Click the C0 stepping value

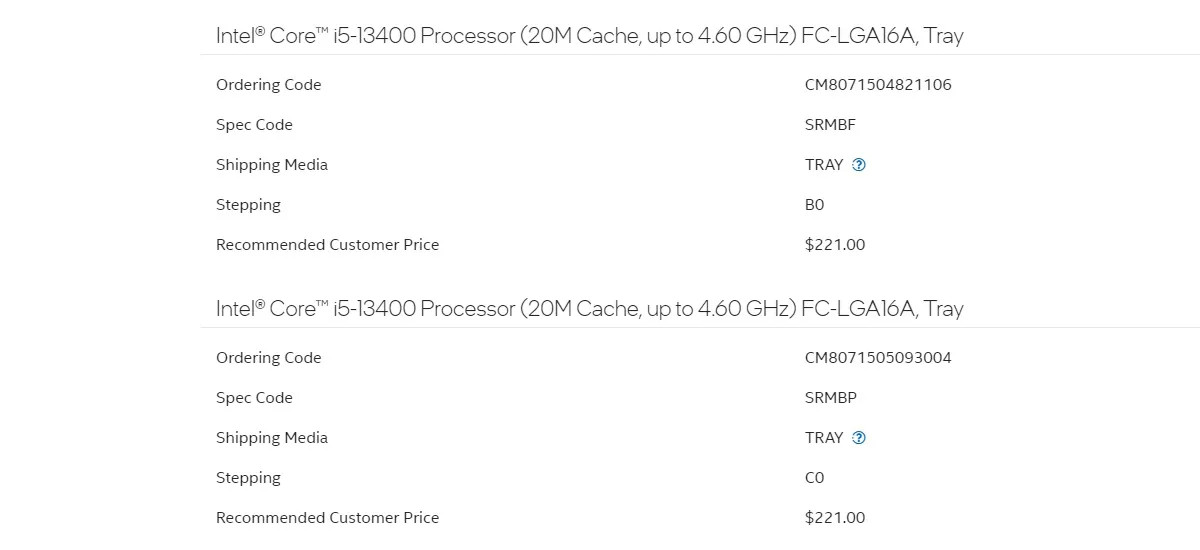[x=815, y=478]
